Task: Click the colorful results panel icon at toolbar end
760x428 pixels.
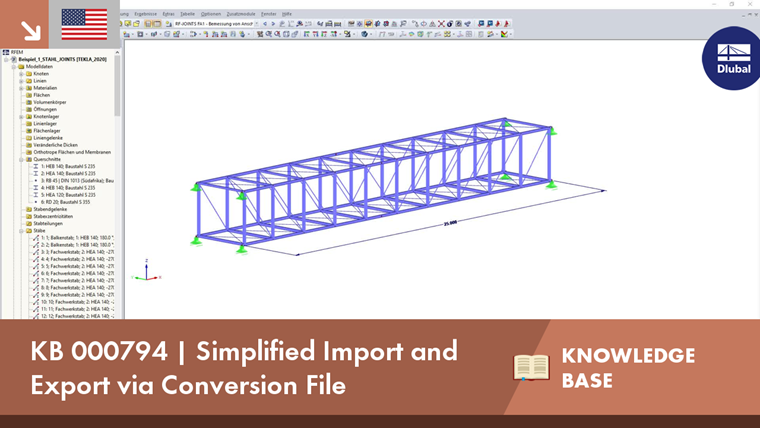Action: click(x=505, y=34)
